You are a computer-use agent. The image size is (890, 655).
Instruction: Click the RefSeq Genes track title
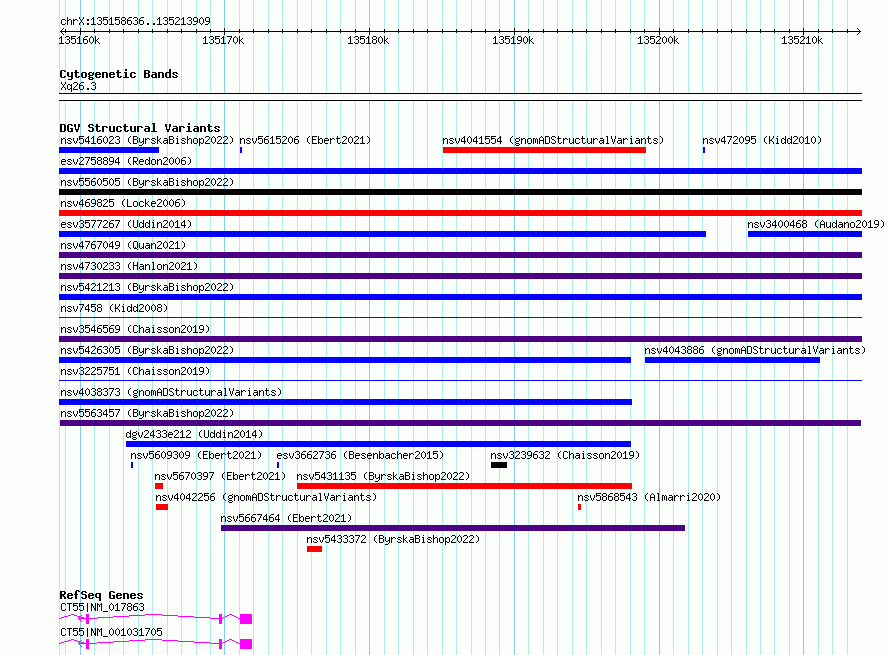pyautogui.click(x=101, y=595)
